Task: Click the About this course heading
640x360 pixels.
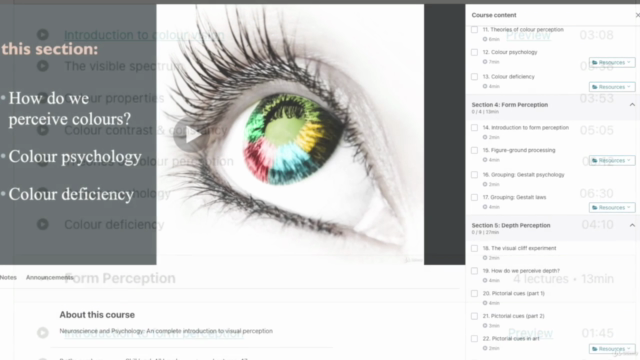Action: coord(97,315)
